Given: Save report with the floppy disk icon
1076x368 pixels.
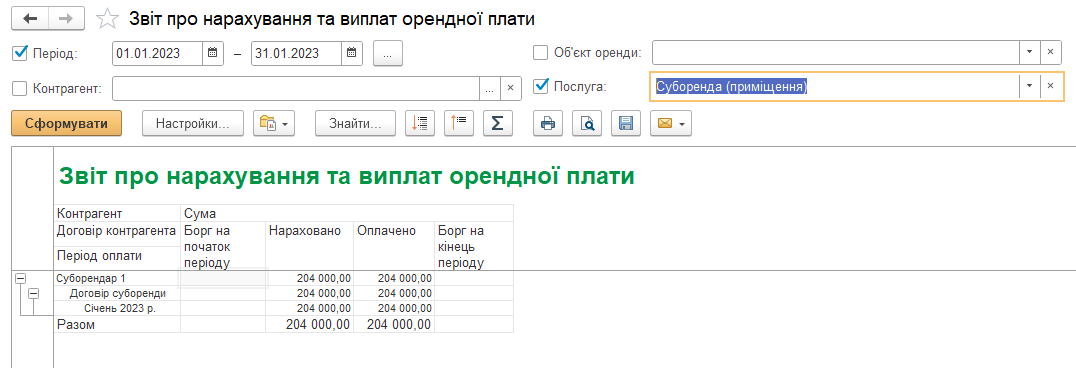Looking at the screenshot, I should coord(626,124).
